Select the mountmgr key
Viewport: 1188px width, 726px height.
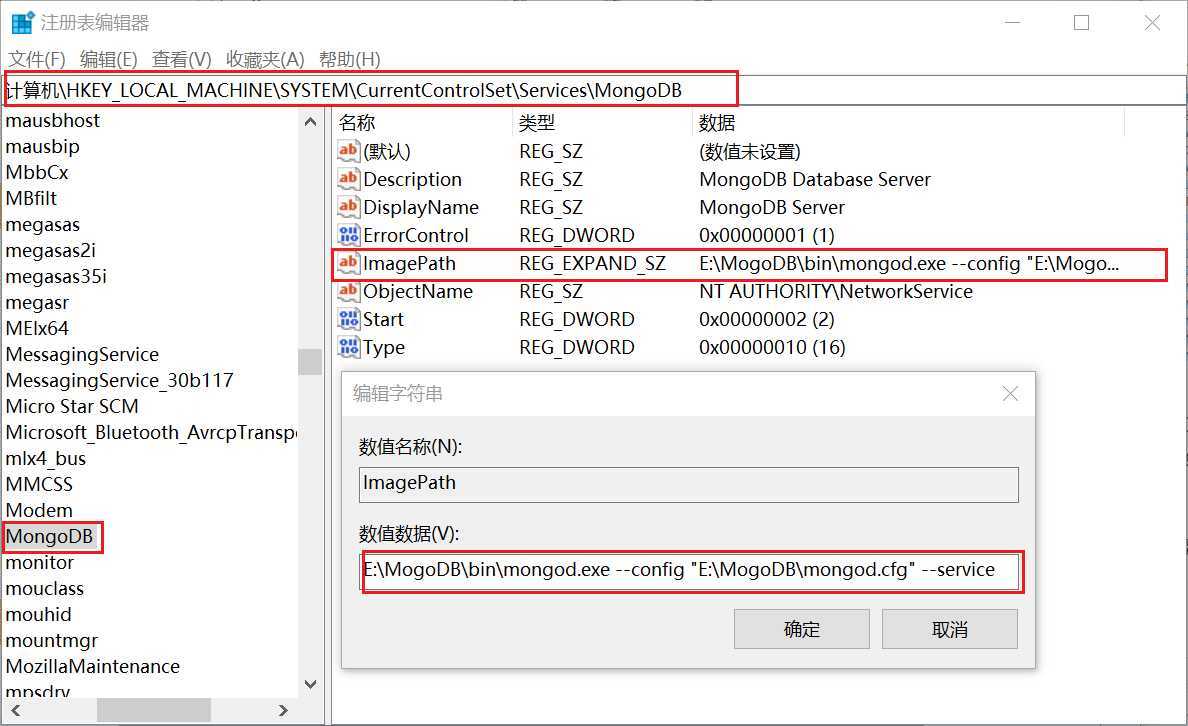(52, 640)
